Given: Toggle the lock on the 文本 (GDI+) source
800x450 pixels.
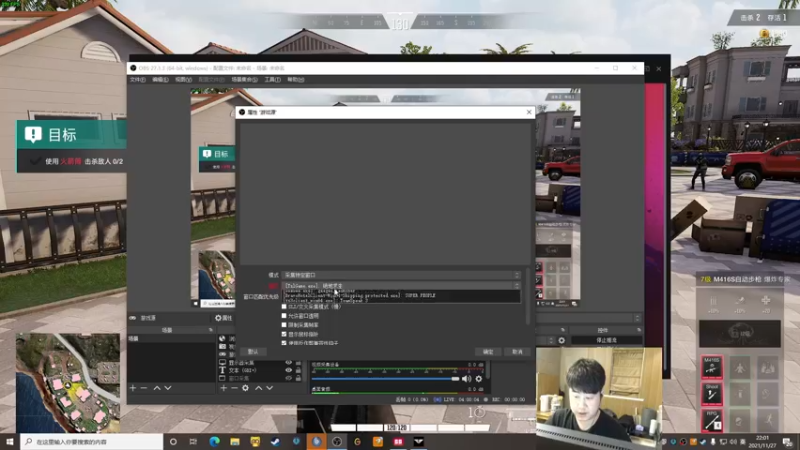Looking at the screenshot, I should pos(298,370).
